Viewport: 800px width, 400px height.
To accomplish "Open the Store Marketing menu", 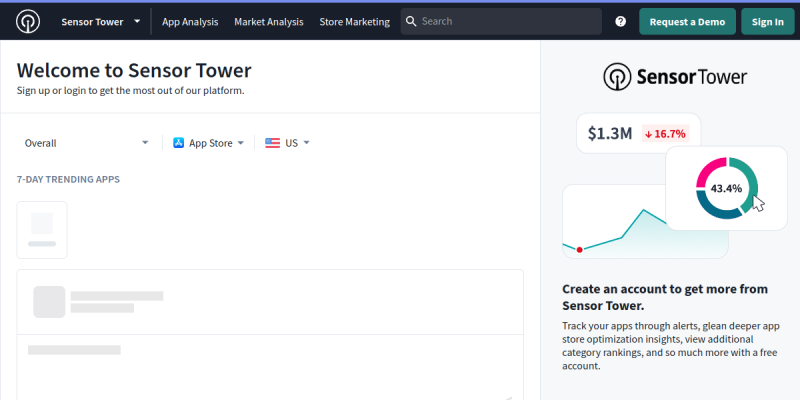I will pos(355,22).
